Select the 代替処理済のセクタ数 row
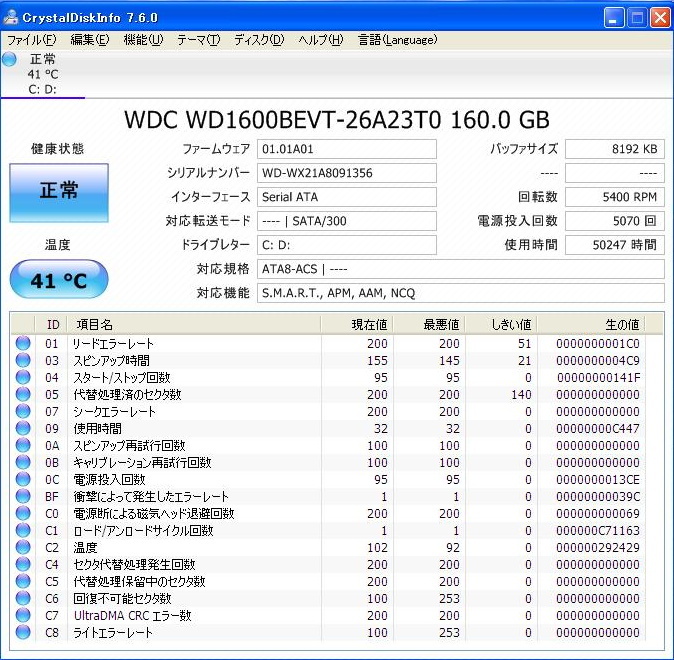The width and height of the screenshot is (674, 660). tap(127, 395)
